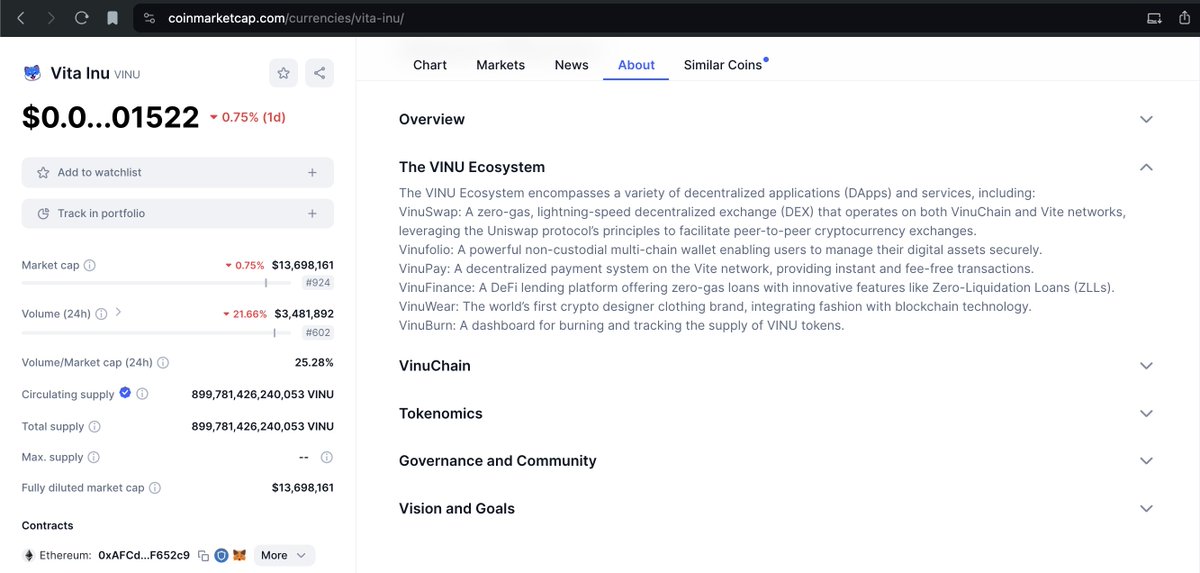Select the About tab

point(636,65)
